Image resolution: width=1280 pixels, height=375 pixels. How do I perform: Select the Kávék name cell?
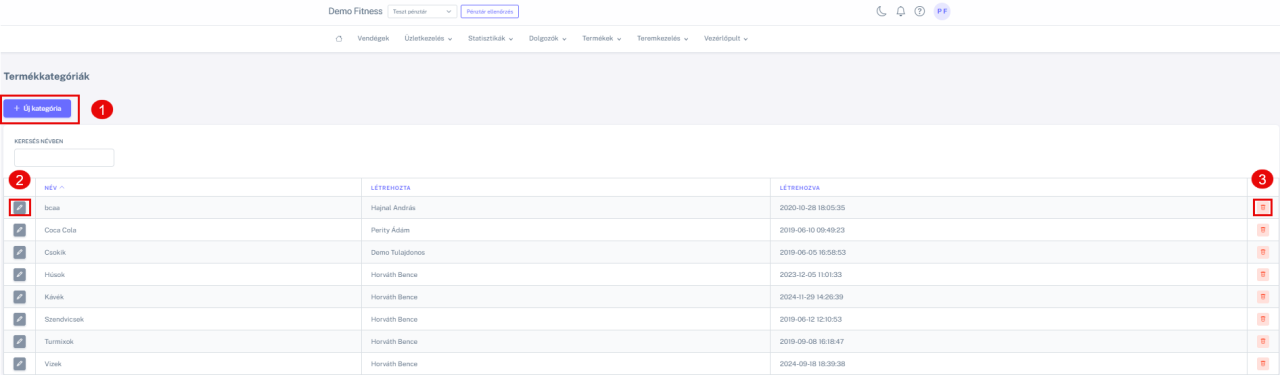[198, 296]
